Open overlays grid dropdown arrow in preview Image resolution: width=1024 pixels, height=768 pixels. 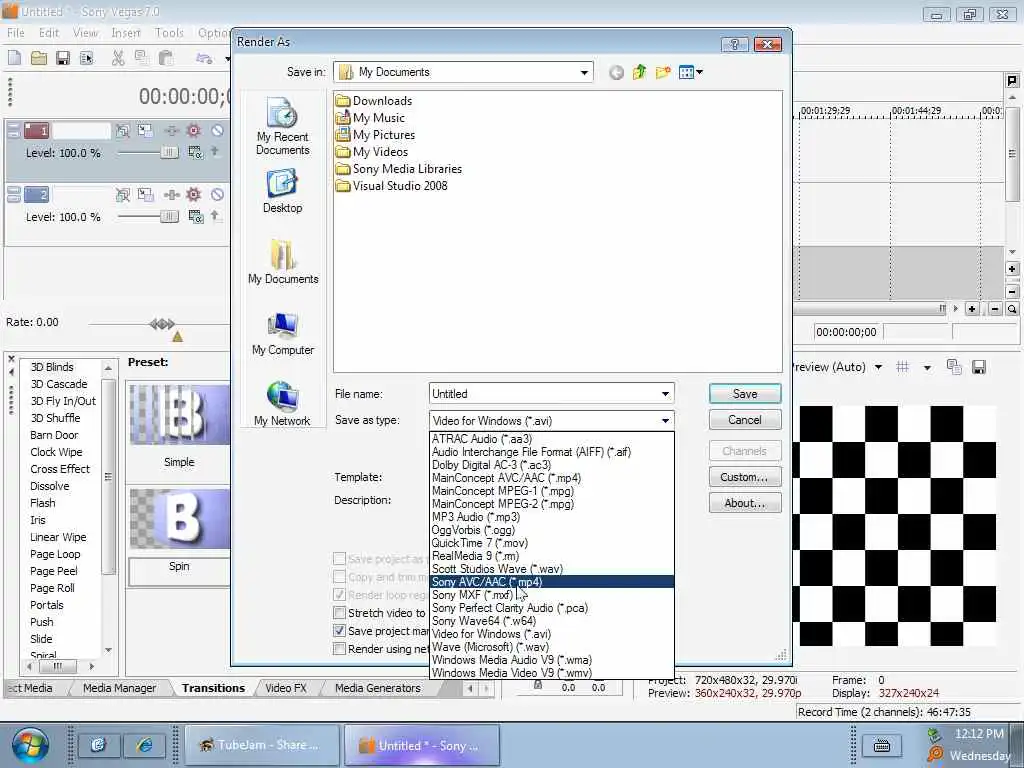coord(927,367)
